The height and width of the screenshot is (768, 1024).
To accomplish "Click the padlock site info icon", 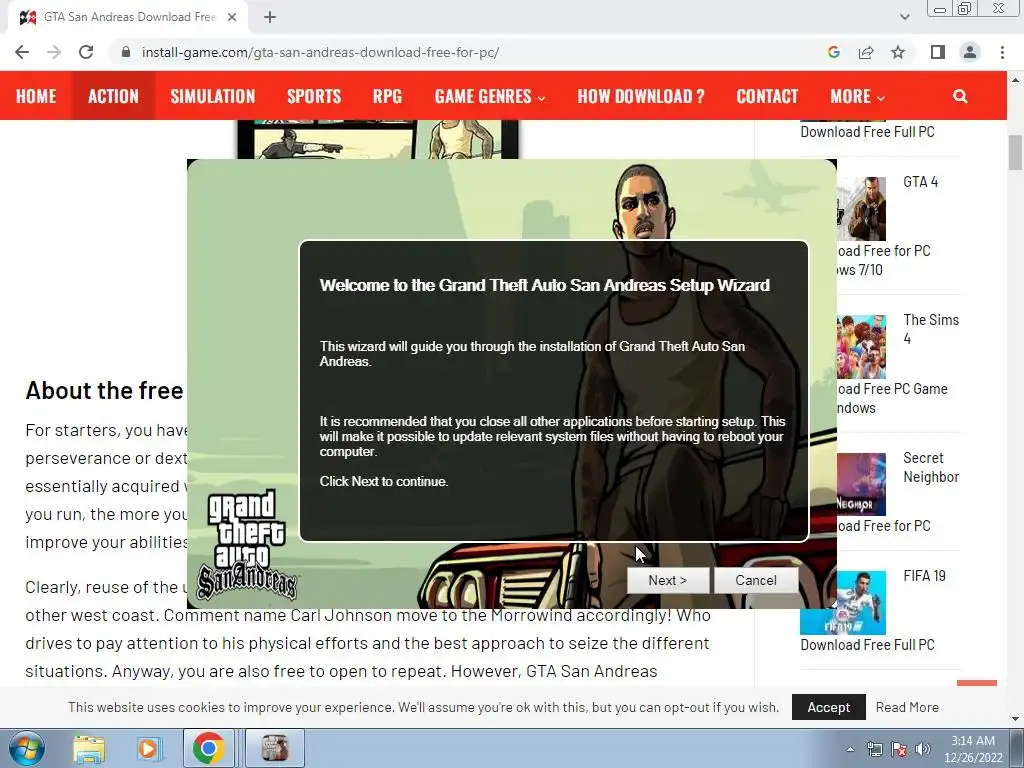I will click(126, 52).
